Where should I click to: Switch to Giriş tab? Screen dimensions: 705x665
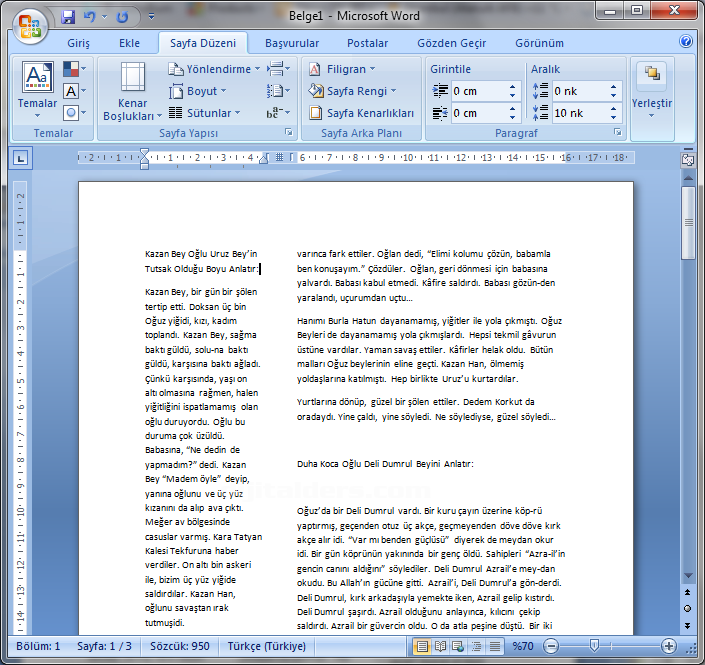(78, 43)
